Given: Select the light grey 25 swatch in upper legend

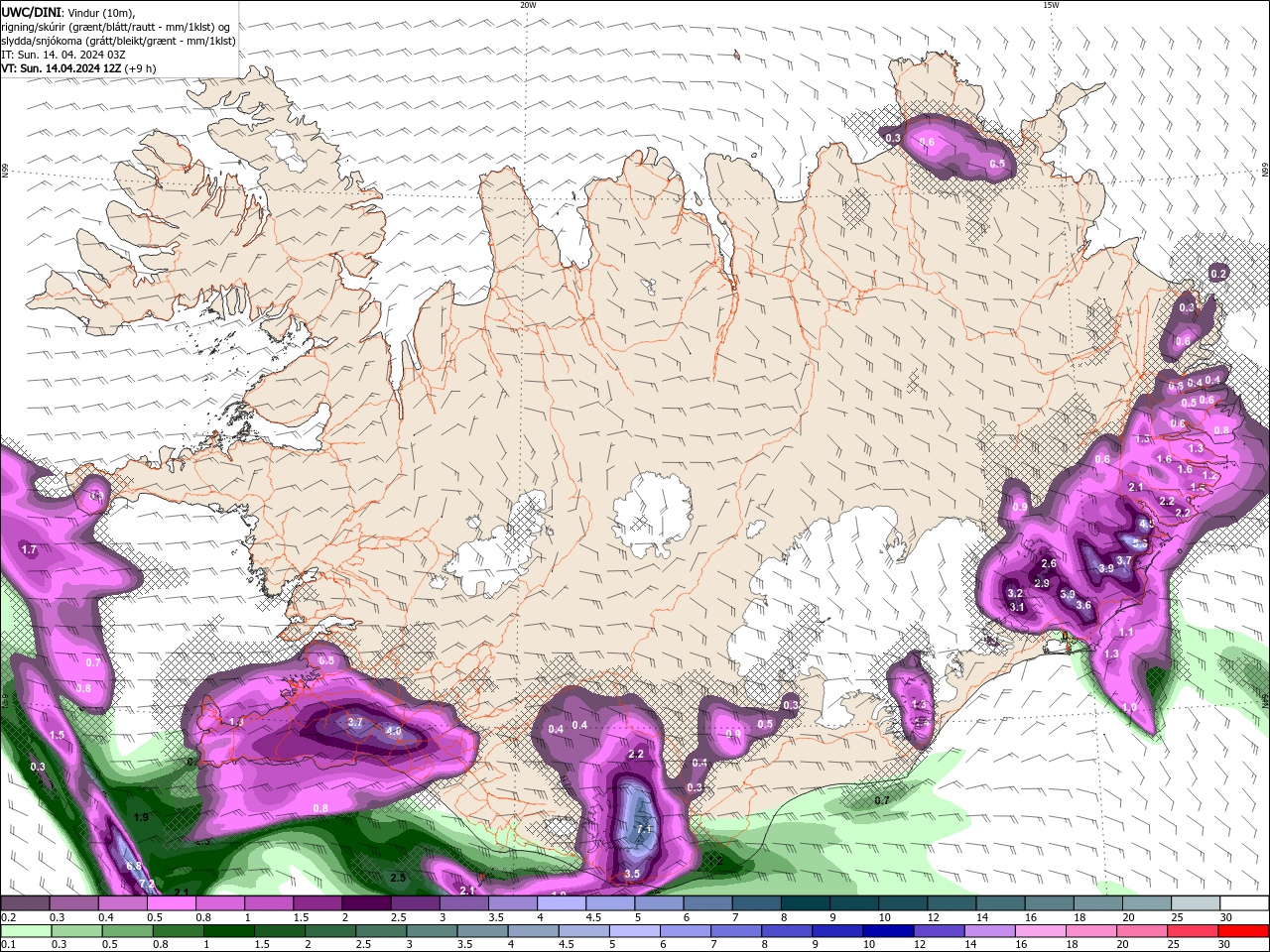Looking at the screenshot, I should point(1195,903).
